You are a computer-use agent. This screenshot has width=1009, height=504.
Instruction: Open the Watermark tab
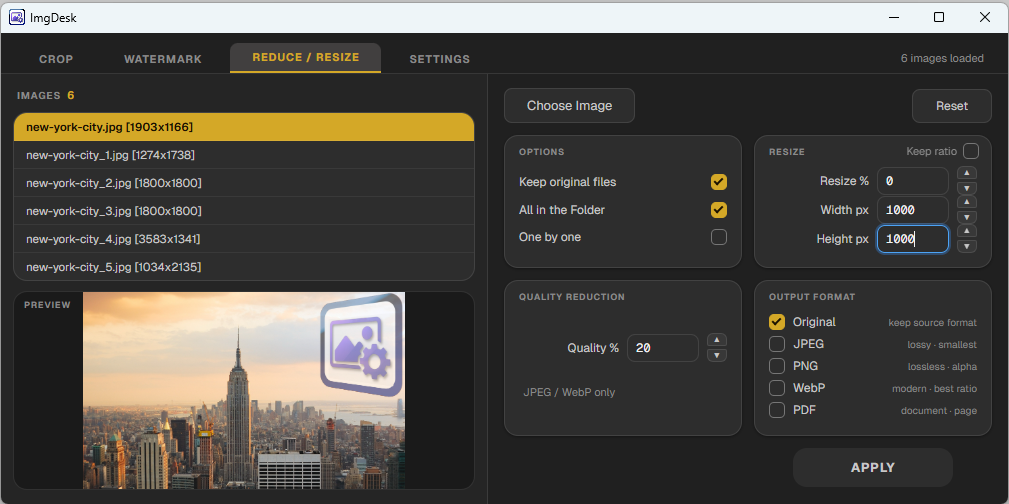click(163, 59)
